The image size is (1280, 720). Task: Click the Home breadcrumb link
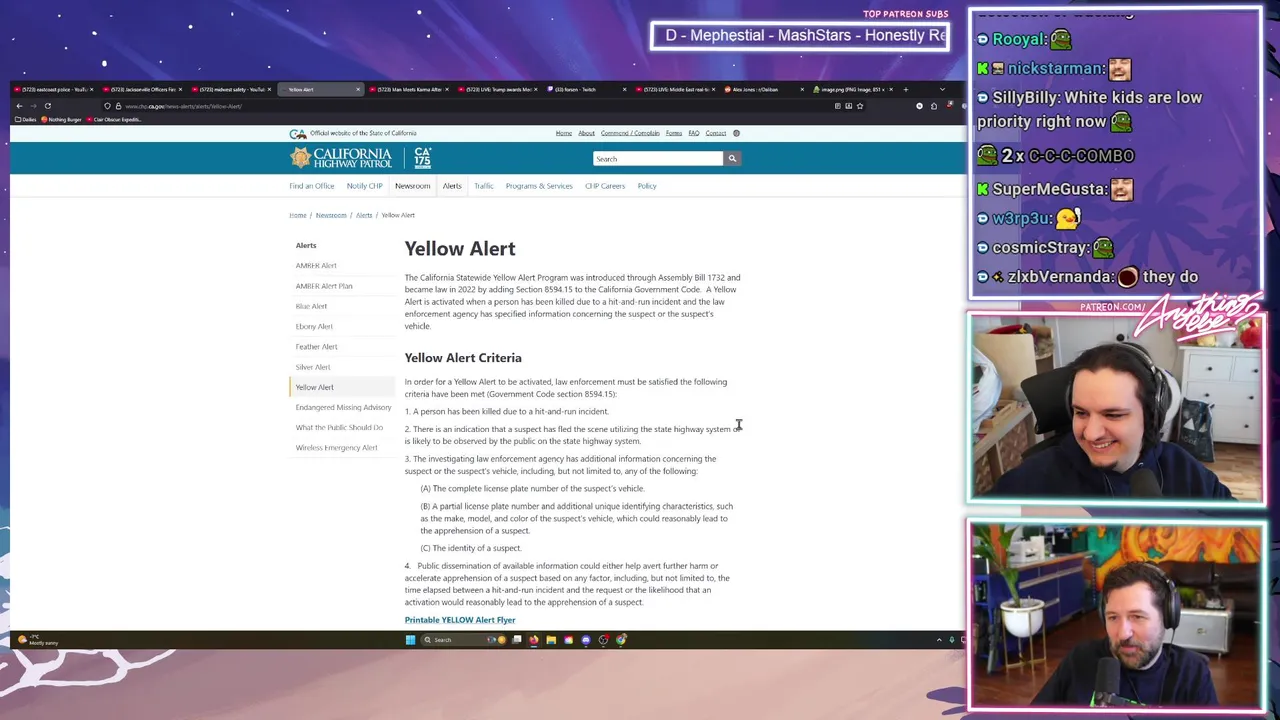[x=298, y=215]
